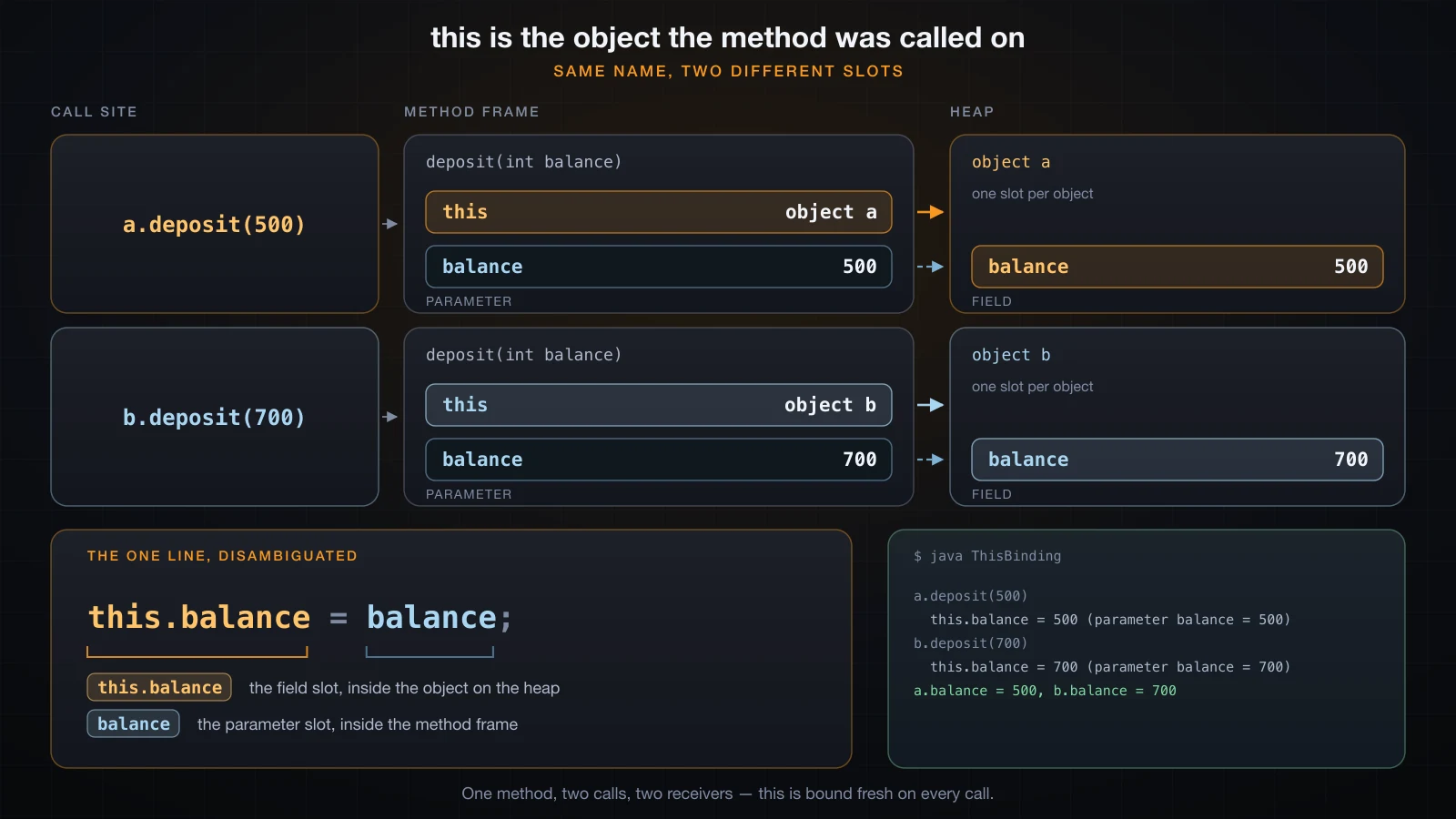
Task: Click 'the parameter slot, inside the method frame'
Action: [x=358, y=724]
